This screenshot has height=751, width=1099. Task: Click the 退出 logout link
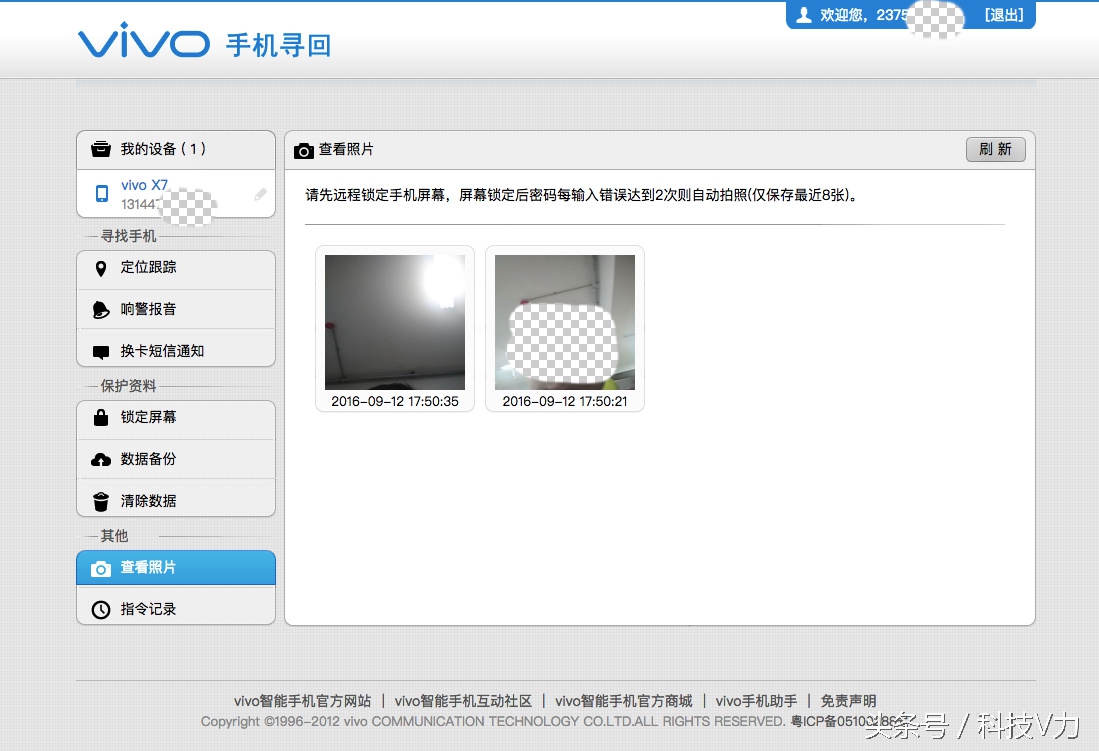[x=1003, y=15]
